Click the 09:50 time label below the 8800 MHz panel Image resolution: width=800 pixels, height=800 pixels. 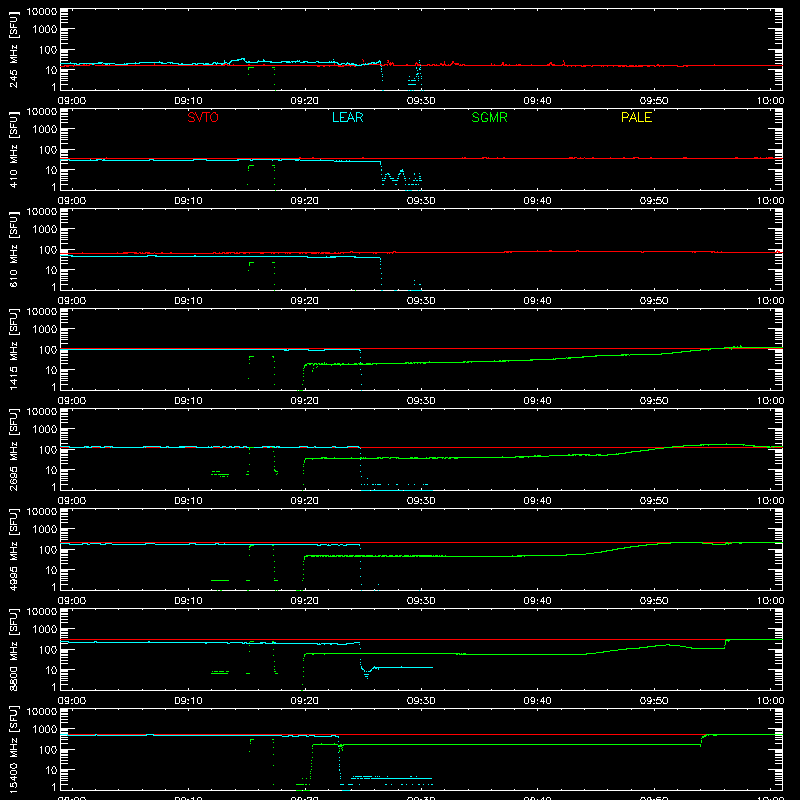coord(654,701)
